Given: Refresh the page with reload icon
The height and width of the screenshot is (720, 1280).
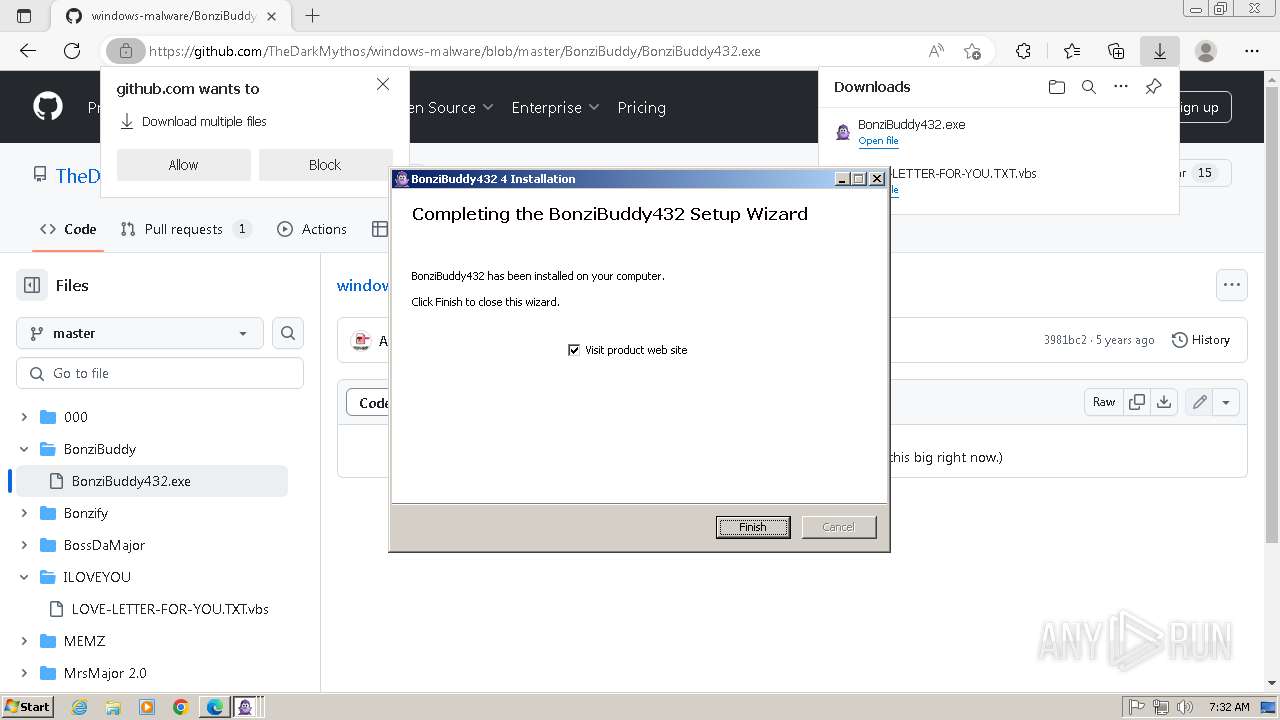Looking at the screenshot, I should [x=72, y=51].
